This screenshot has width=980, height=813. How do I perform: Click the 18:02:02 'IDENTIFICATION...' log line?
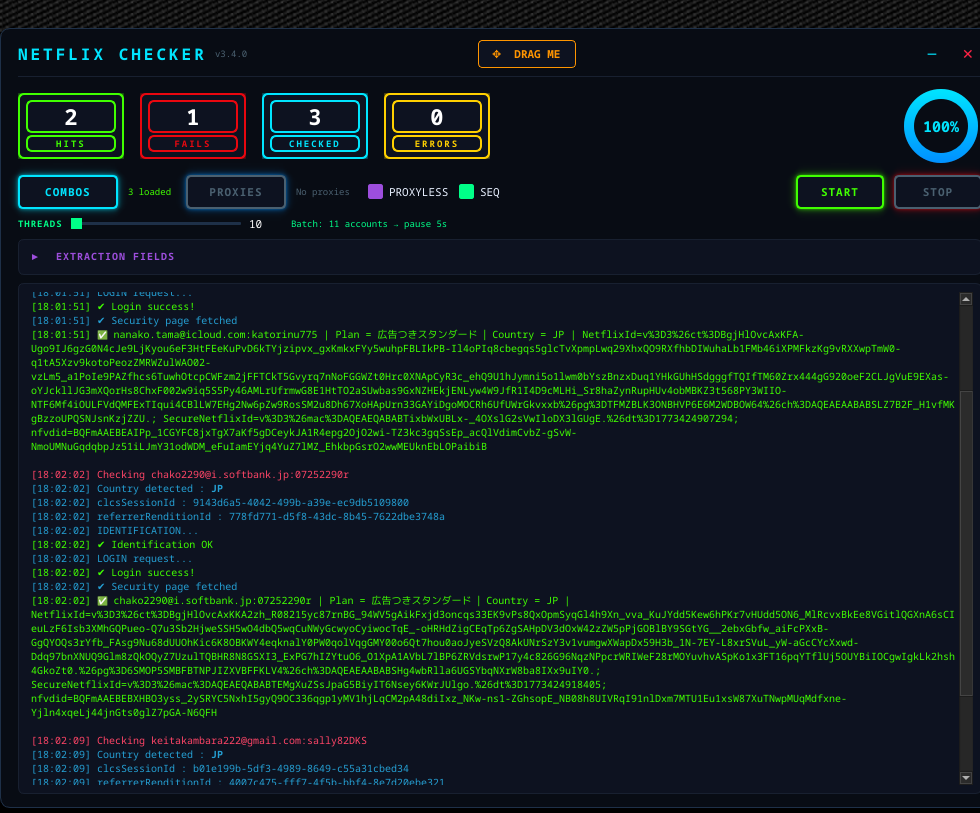[x=115, y=531]
